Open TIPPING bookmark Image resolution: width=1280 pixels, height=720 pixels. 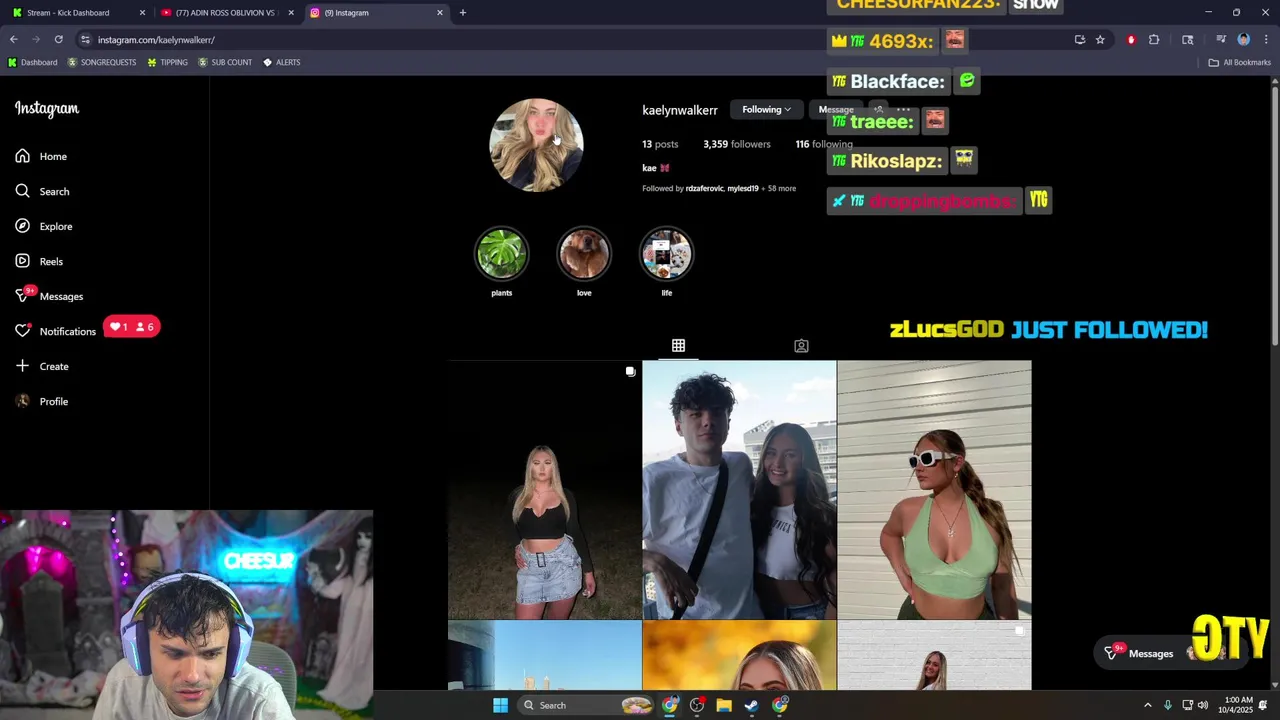tap(167, 62)
